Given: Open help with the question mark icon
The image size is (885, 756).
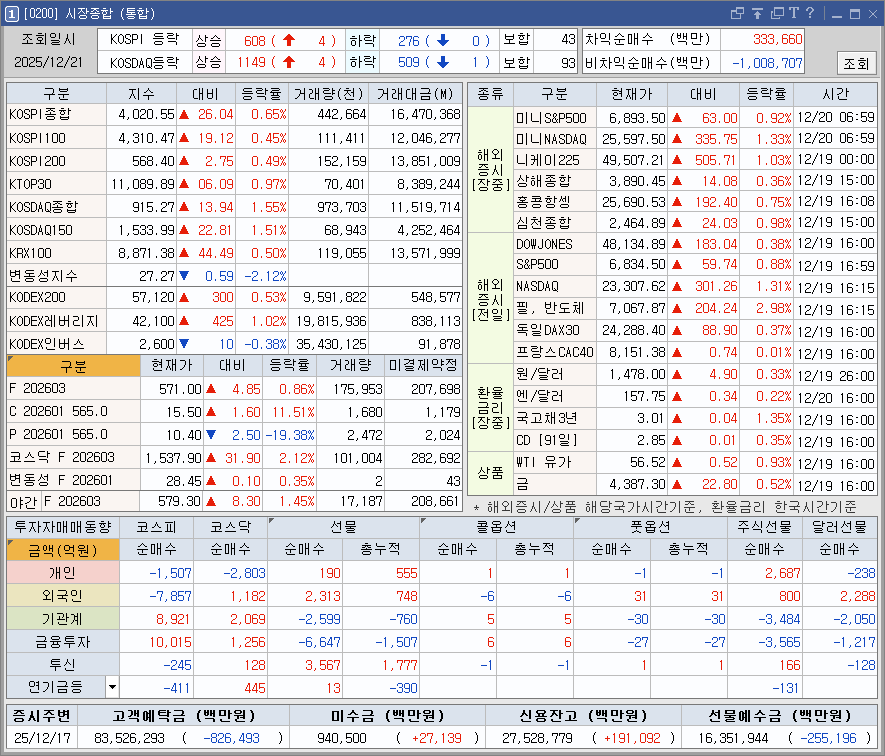Looking at the screenshot, I should coord(809,13).
